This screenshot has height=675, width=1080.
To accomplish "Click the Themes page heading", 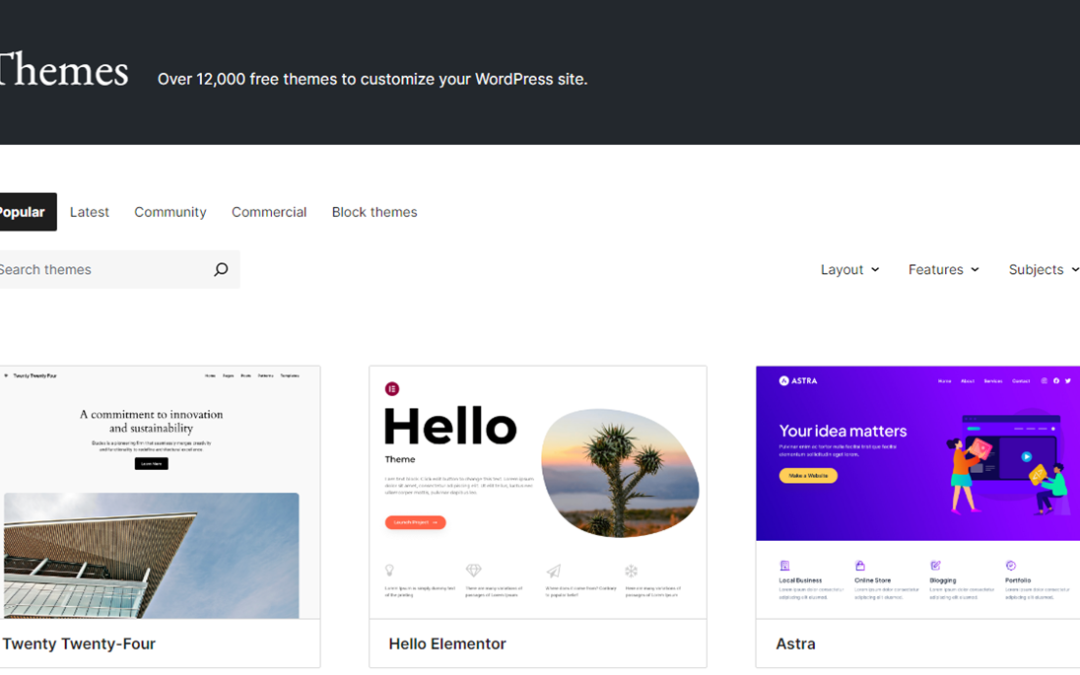I will coord(63,70).
